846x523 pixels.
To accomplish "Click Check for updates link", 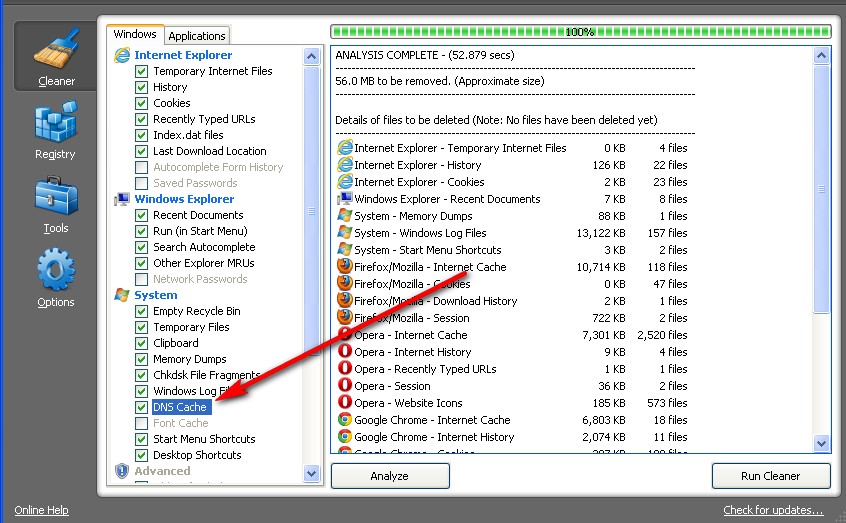I will (773, 510).
